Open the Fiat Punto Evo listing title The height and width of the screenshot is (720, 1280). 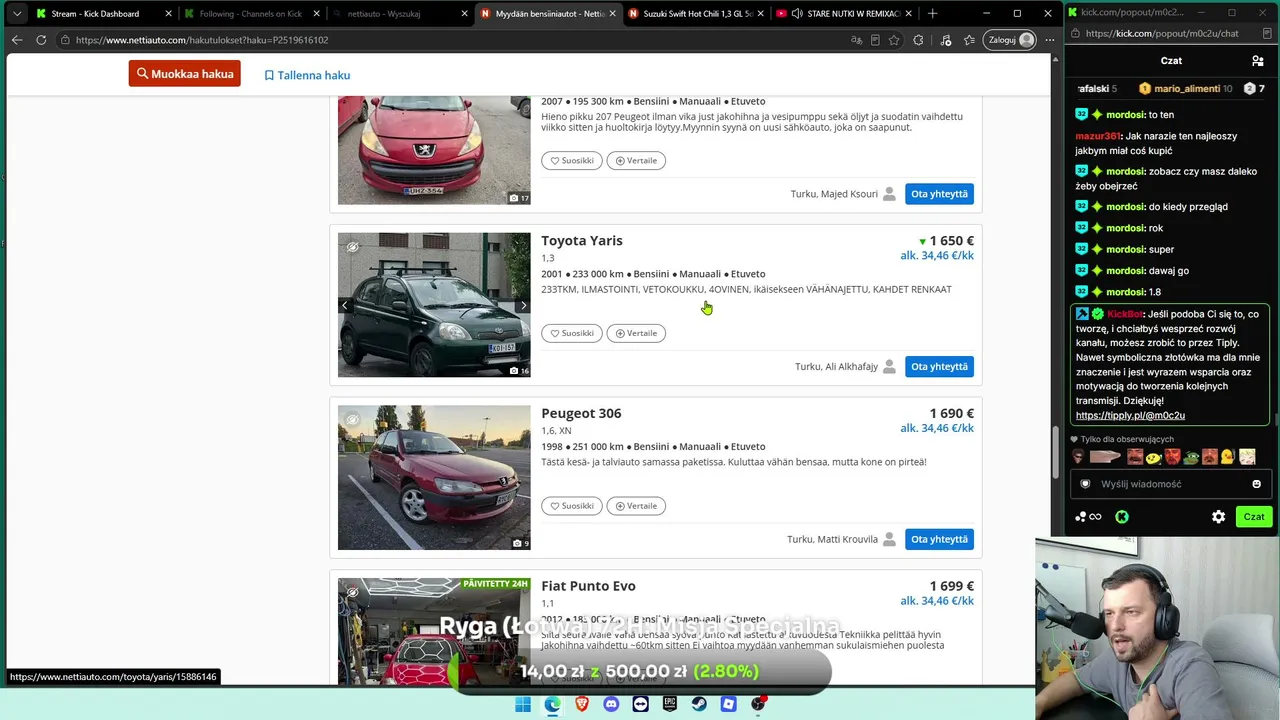click(x=588, y=587)
